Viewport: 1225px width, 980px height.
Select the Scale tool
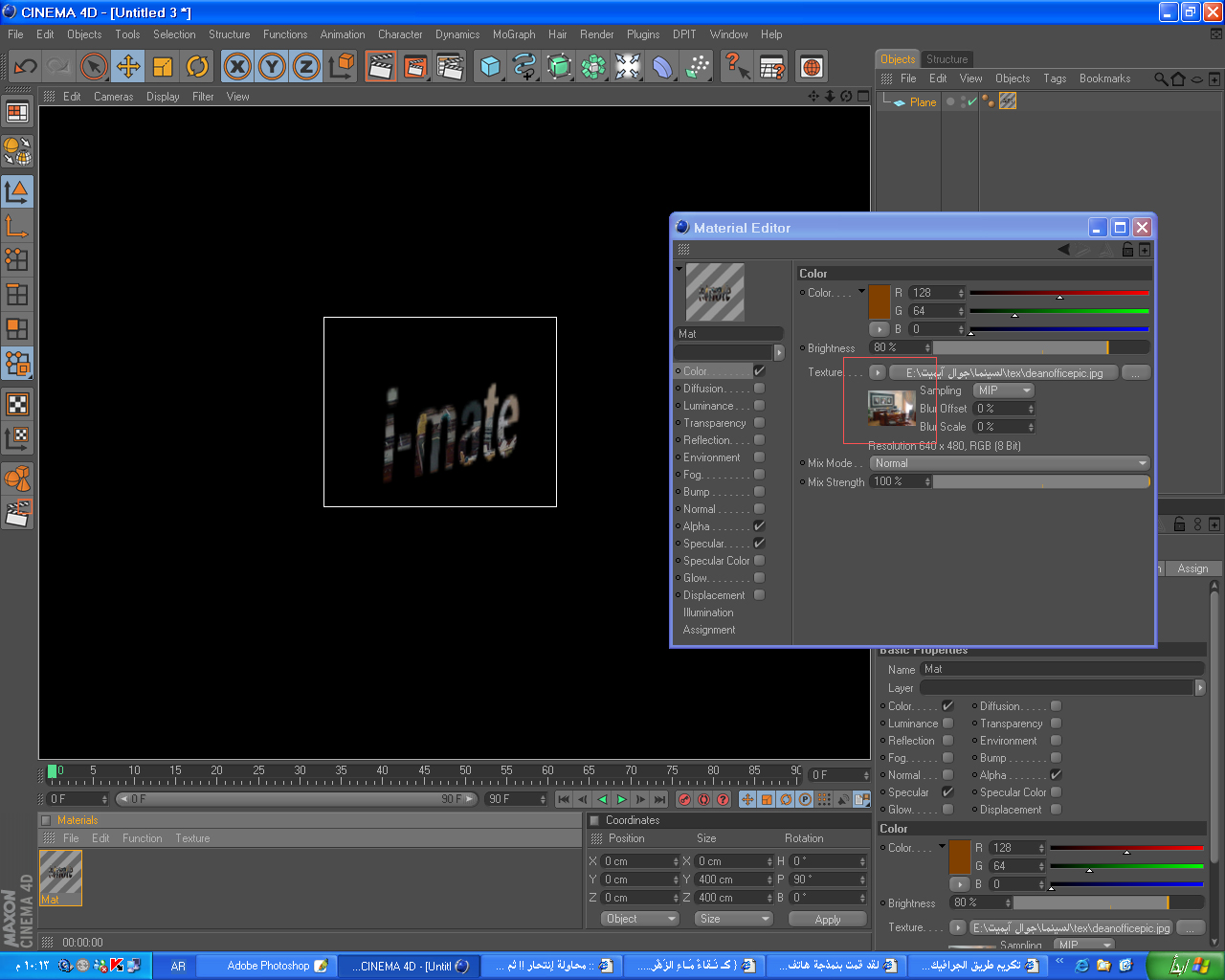163,66
